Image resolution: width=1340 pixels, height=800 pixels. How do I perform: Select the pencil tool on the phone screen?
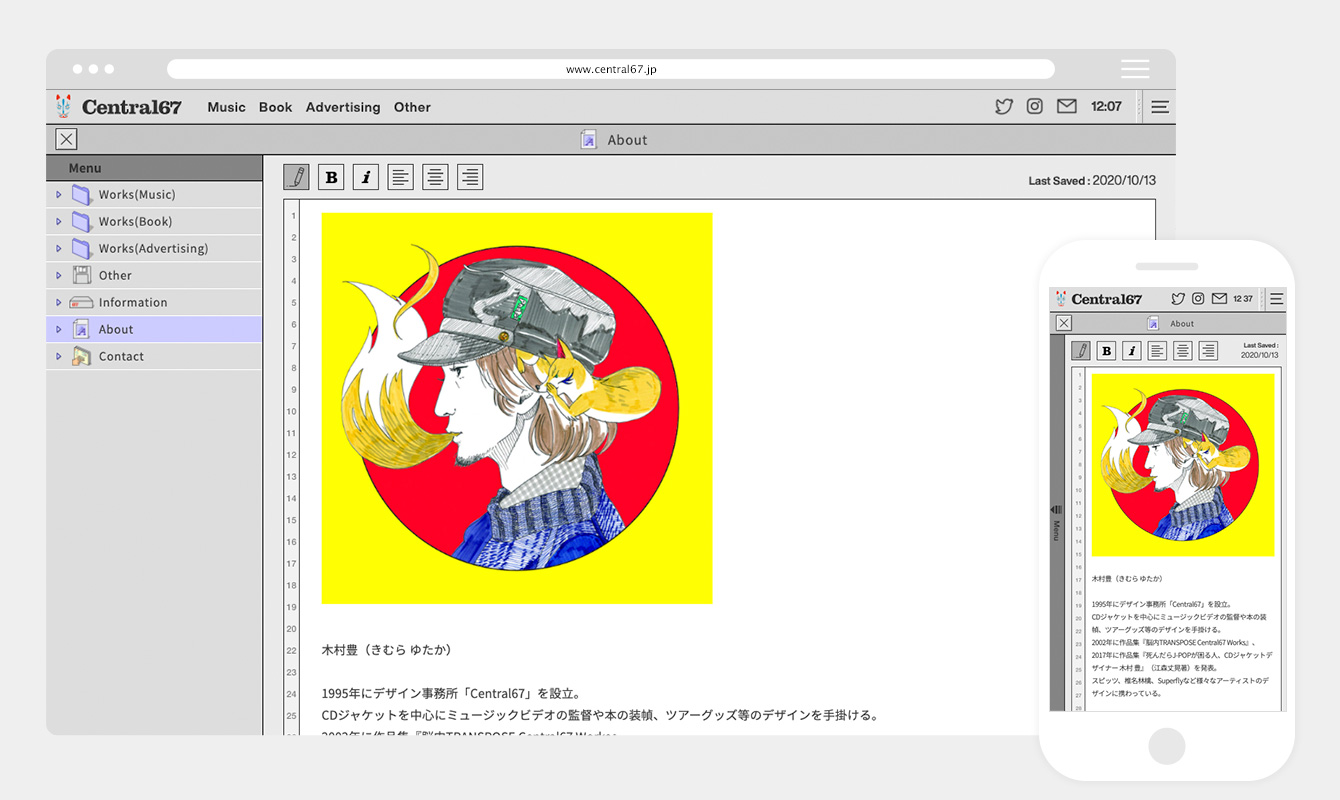pyautogui.click(x=1081, y=351)
